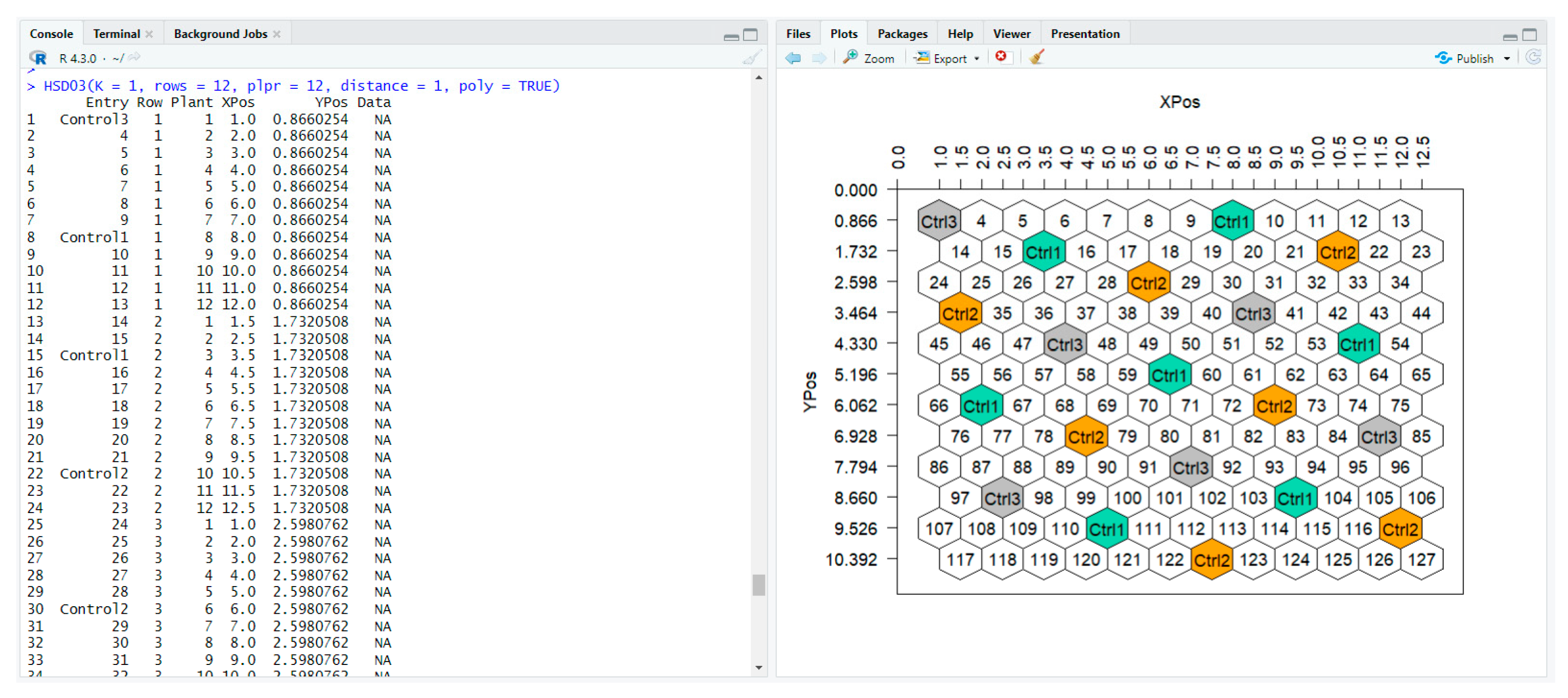Refresh the current plot
The height and width of the screenshot is (698, 1568).
point(1534,58)
